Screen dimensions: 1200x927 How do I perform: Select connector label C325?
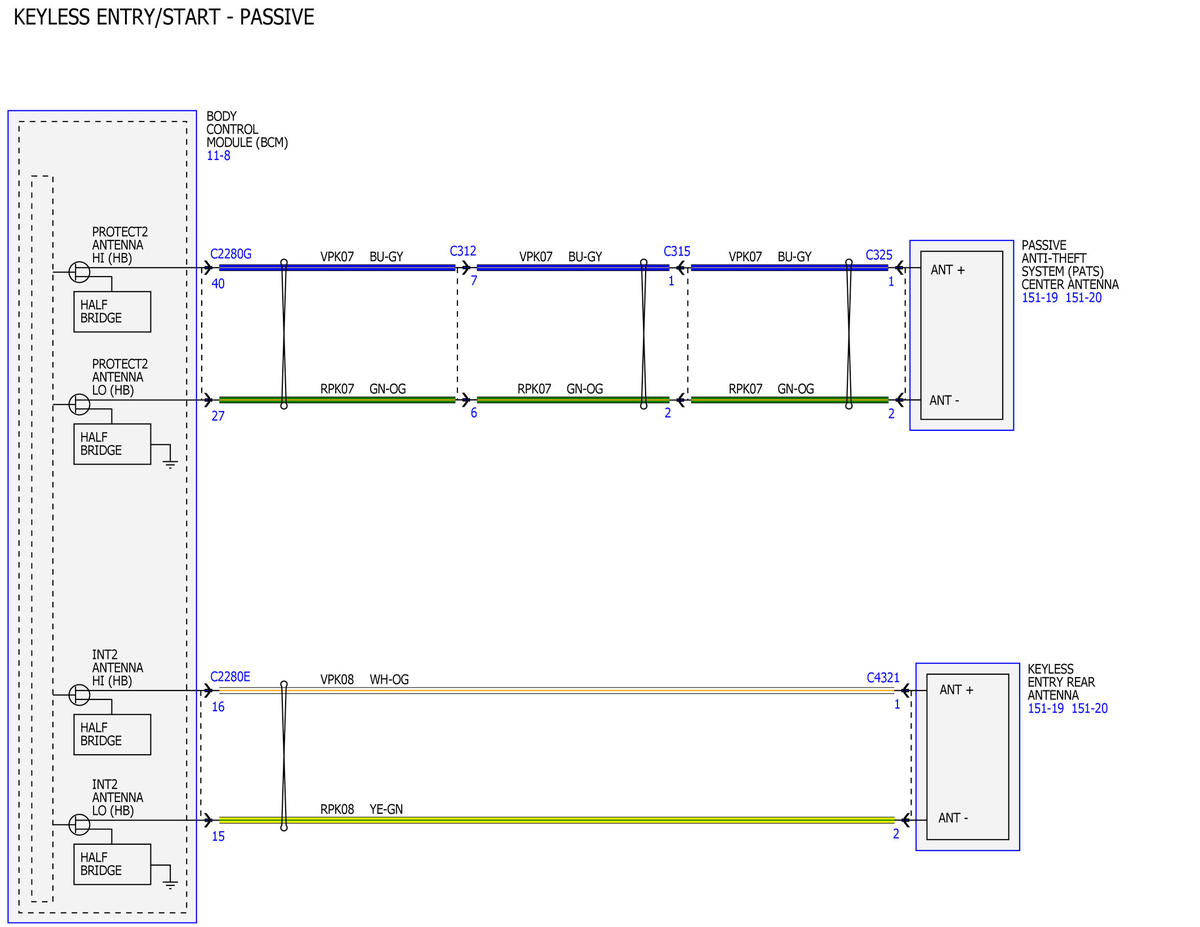(x=879, y=255)
